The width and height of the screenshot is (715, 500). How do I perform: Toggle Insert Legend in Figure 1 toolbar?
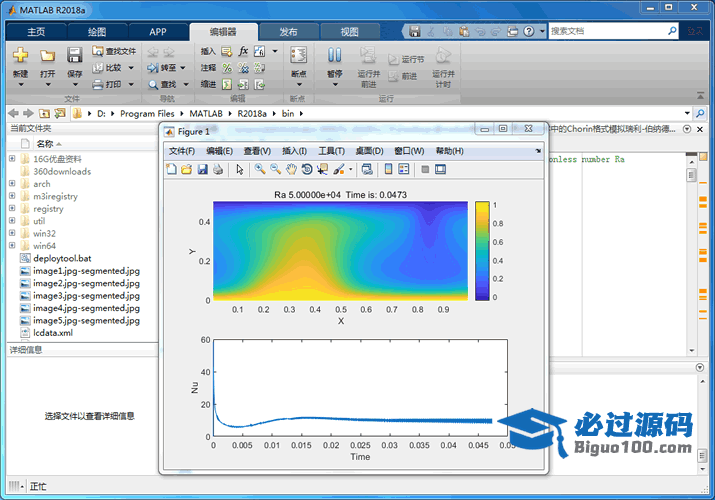pos(404,170)
